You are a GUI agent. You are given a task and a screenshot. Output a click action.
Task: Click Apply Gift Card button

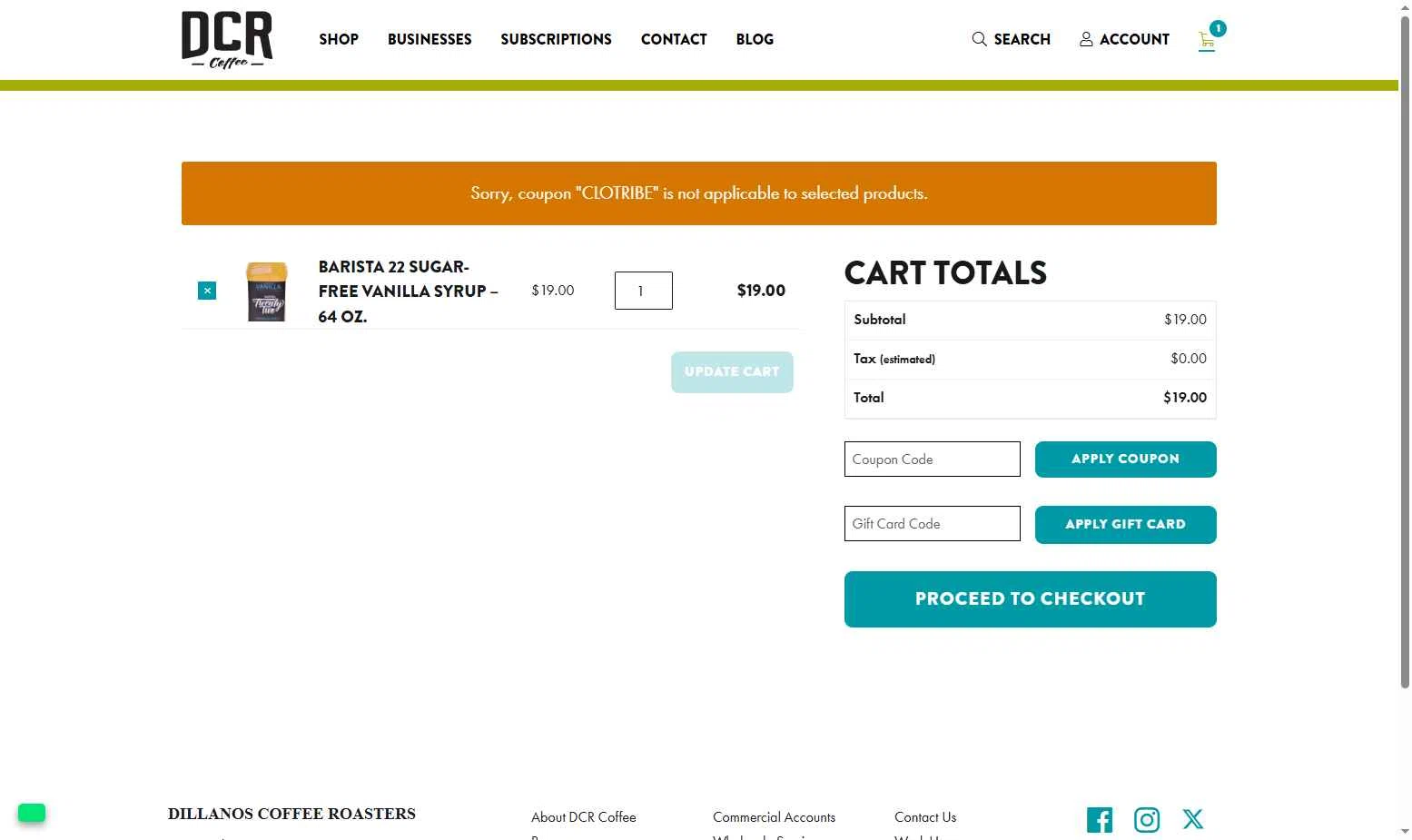[x=1126, y=525]
